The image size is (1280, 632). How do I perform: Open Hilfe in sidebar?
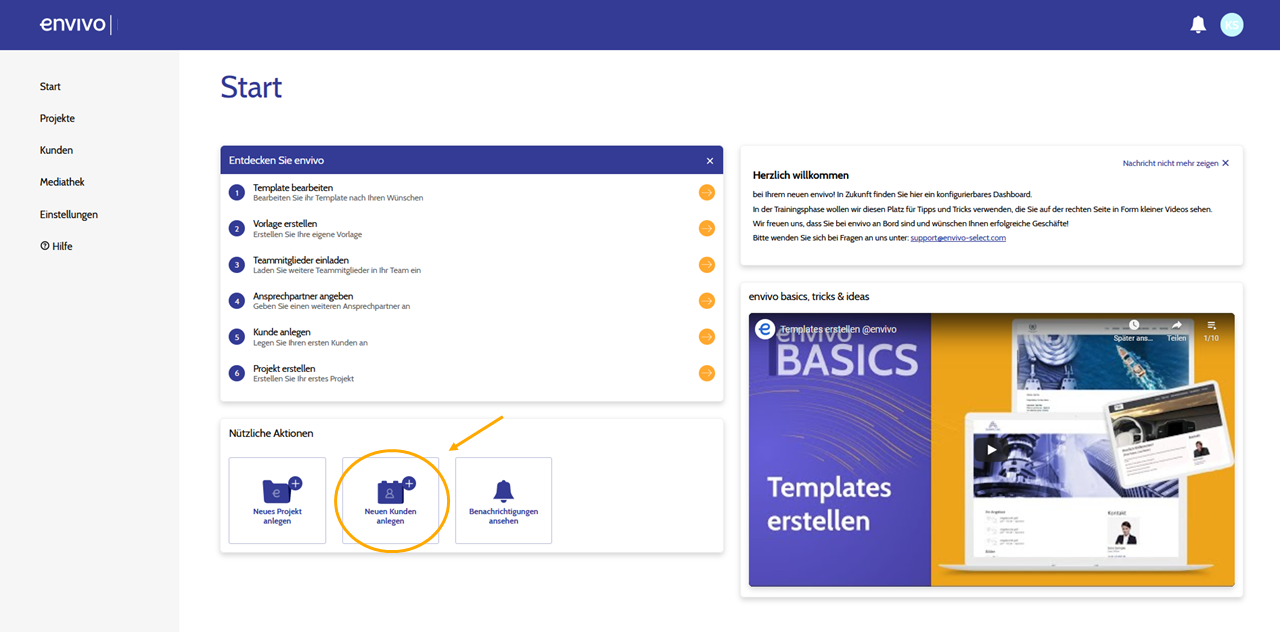point(56,247)
